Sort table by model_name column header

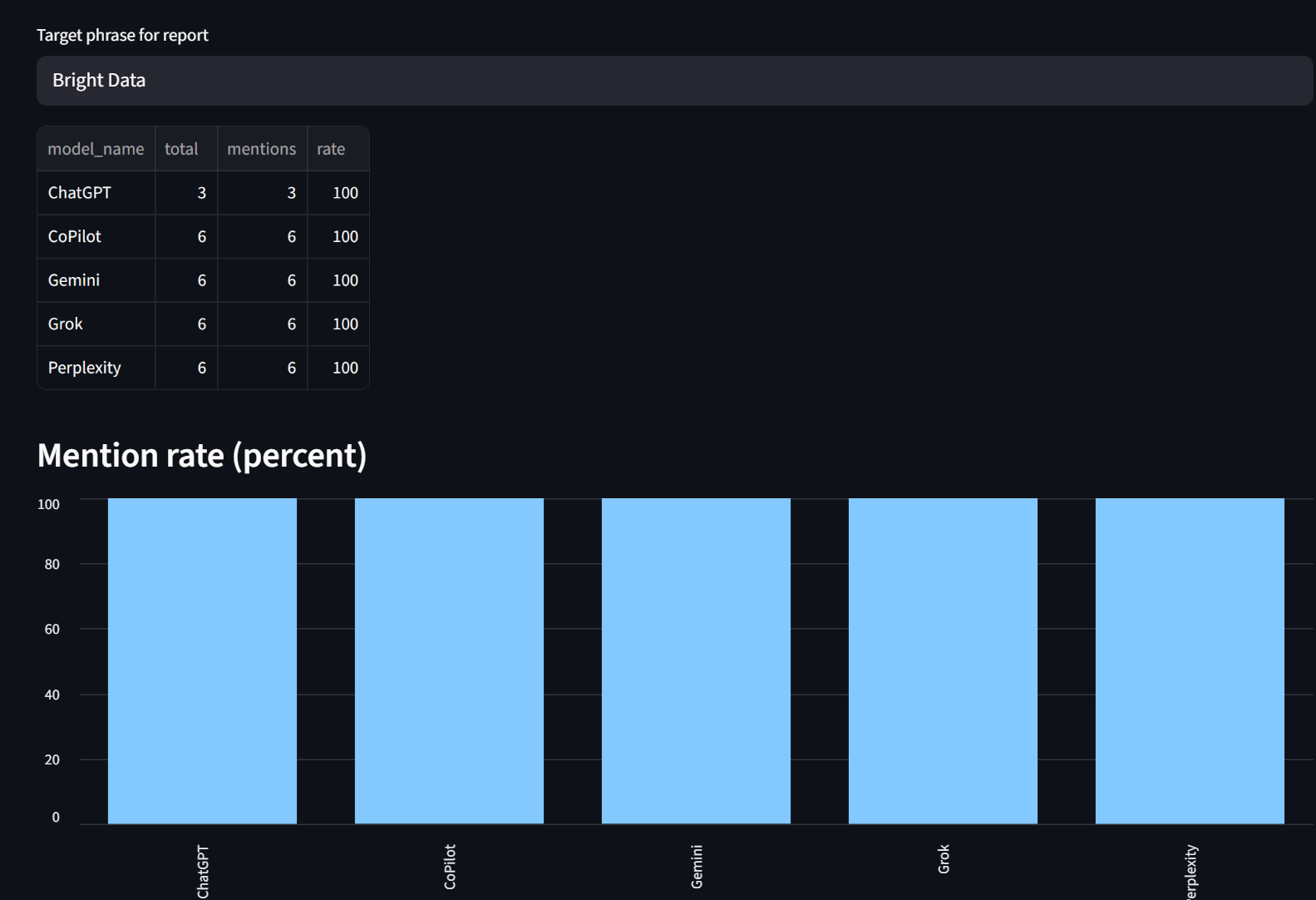point(96,149)
